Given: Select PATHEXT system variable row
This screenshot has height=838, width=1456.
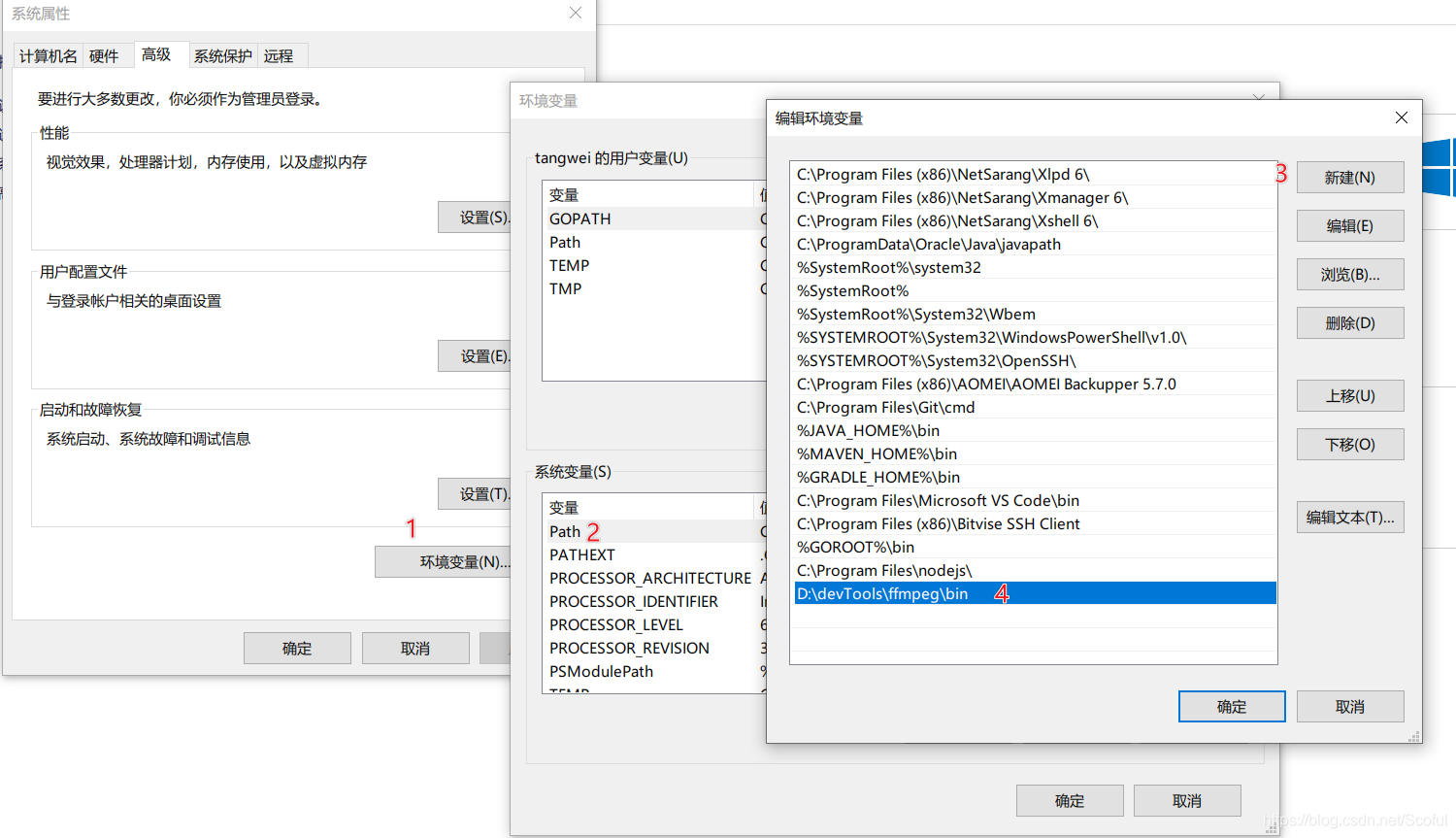Looking at the screenshot, I should [655, 554].
